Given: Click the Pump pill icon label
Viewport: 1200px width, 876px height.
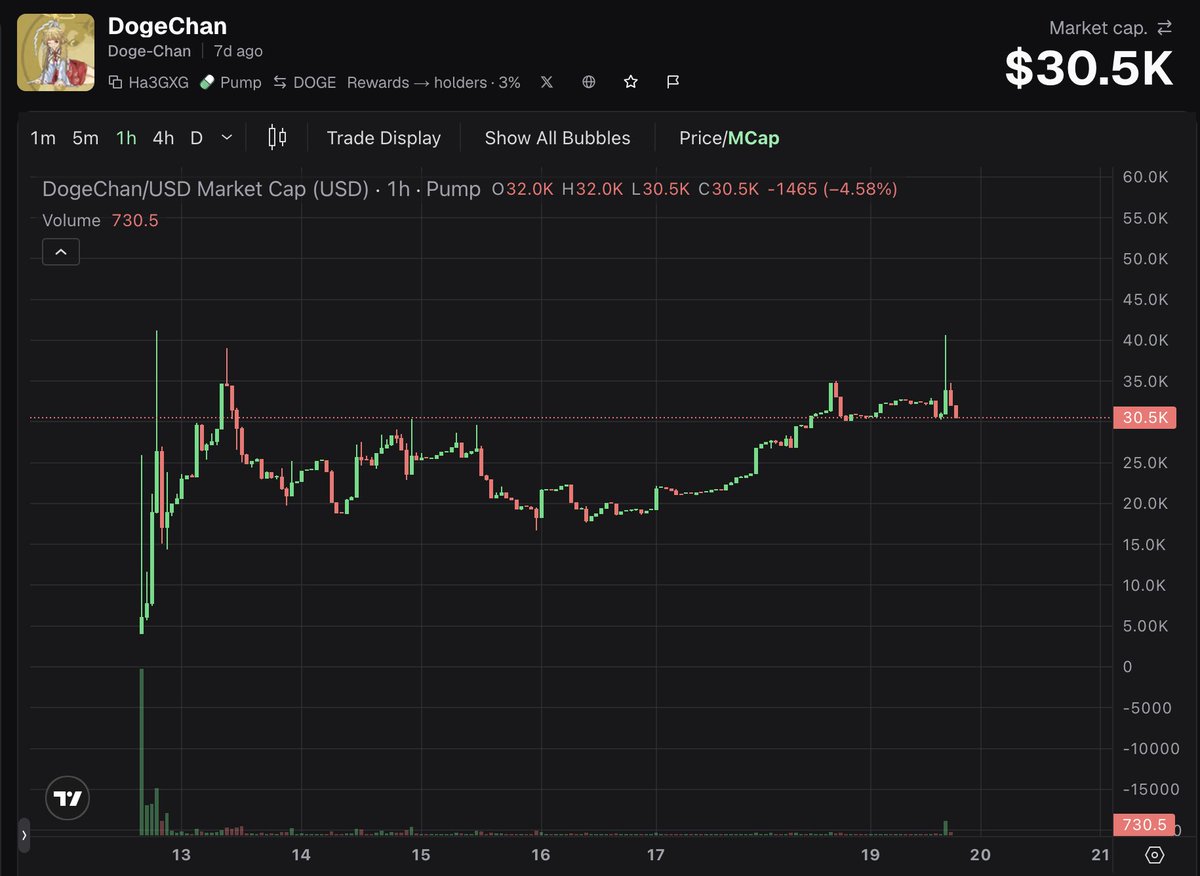Looking at the screenshot, I should click(230, 82).
